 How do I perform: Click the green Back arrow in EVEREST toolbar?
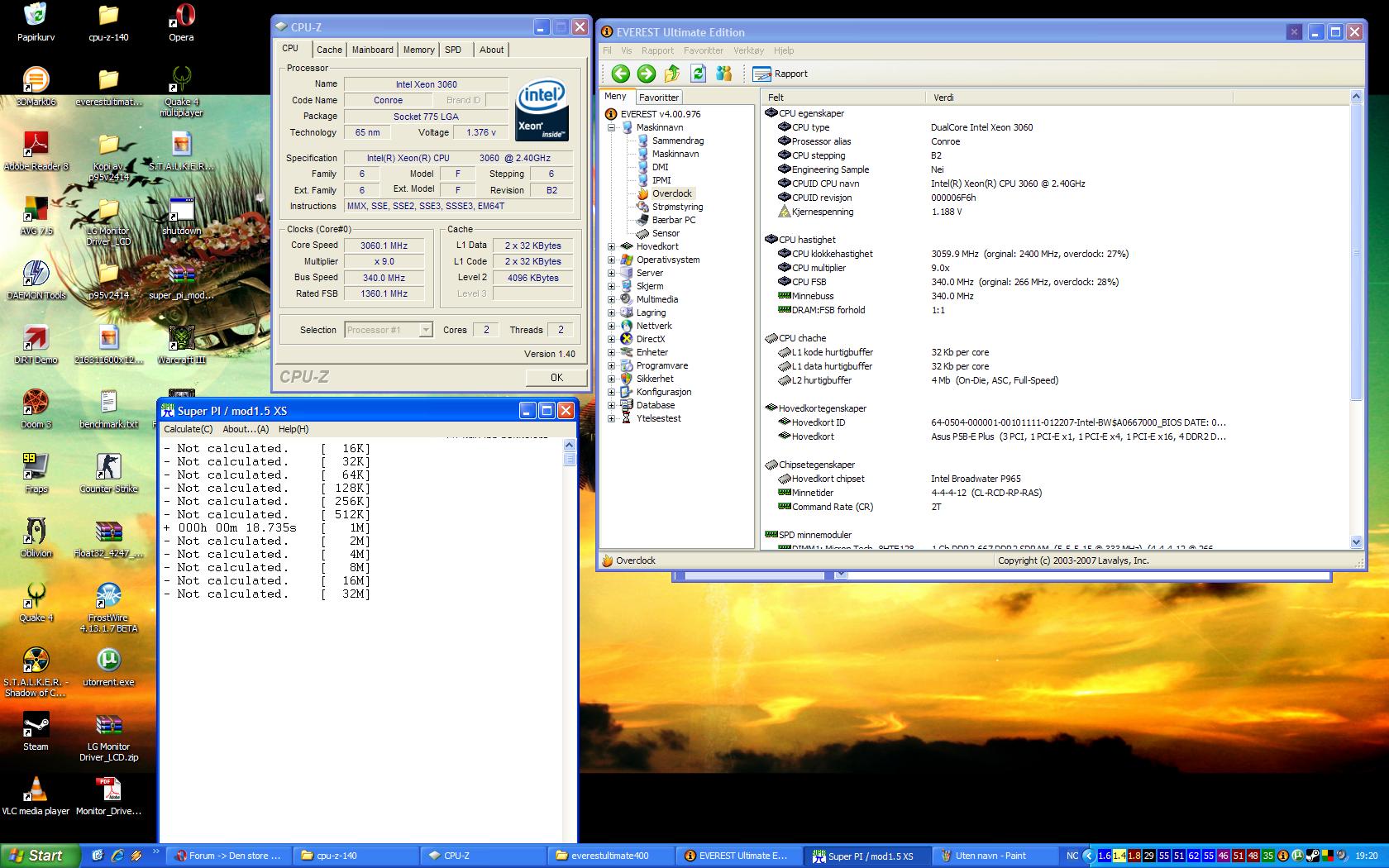tap(620, 74)
